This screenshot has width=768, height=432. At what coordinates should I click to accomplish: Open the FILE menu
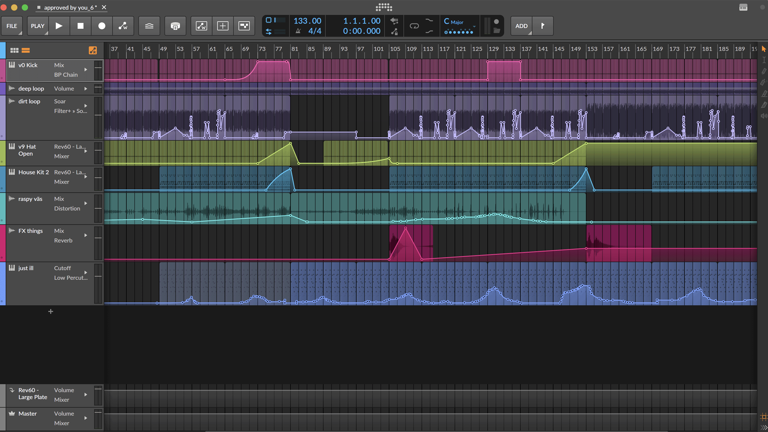point(12,26)
